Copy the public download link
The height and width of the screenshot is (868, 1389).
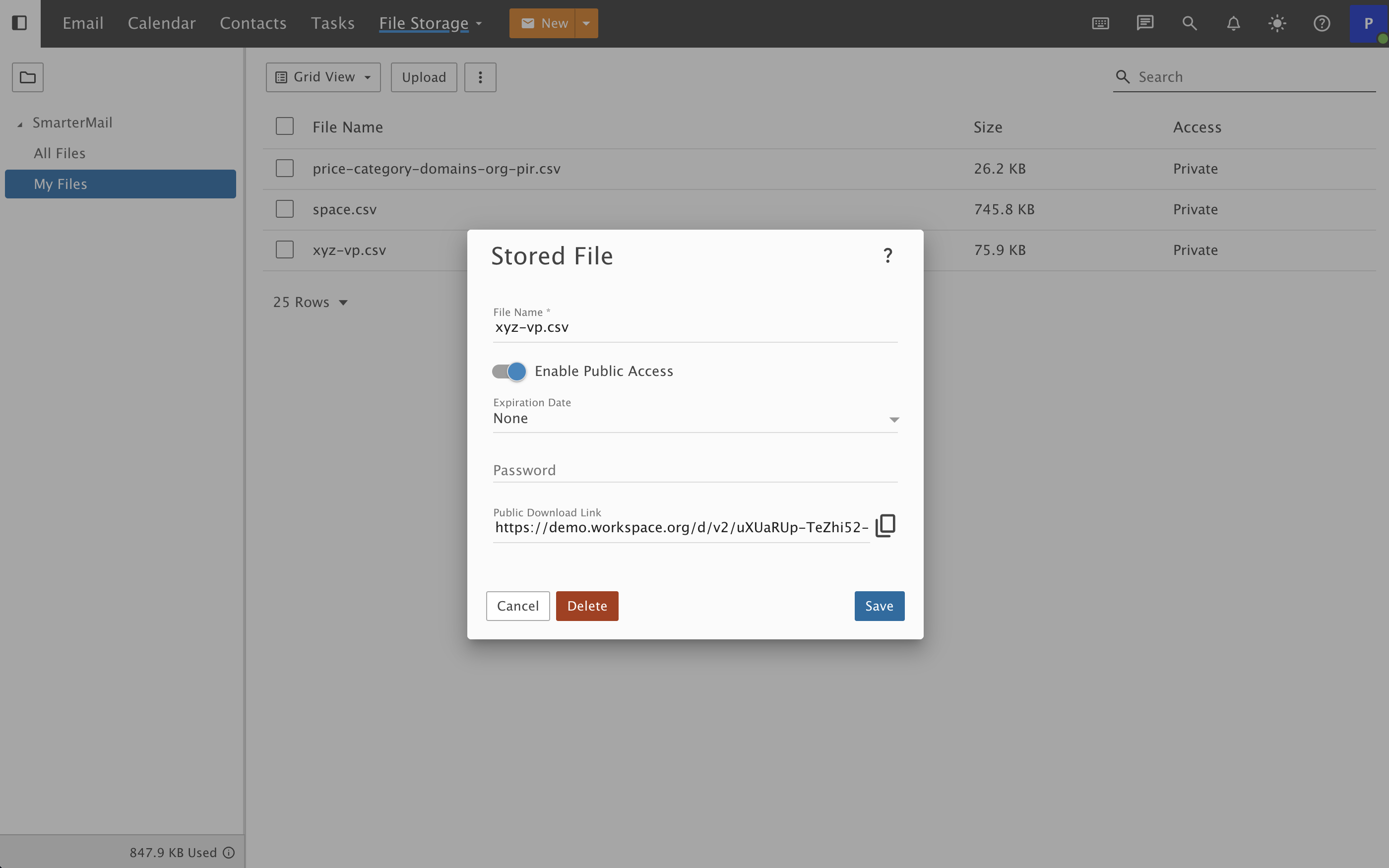884,524
